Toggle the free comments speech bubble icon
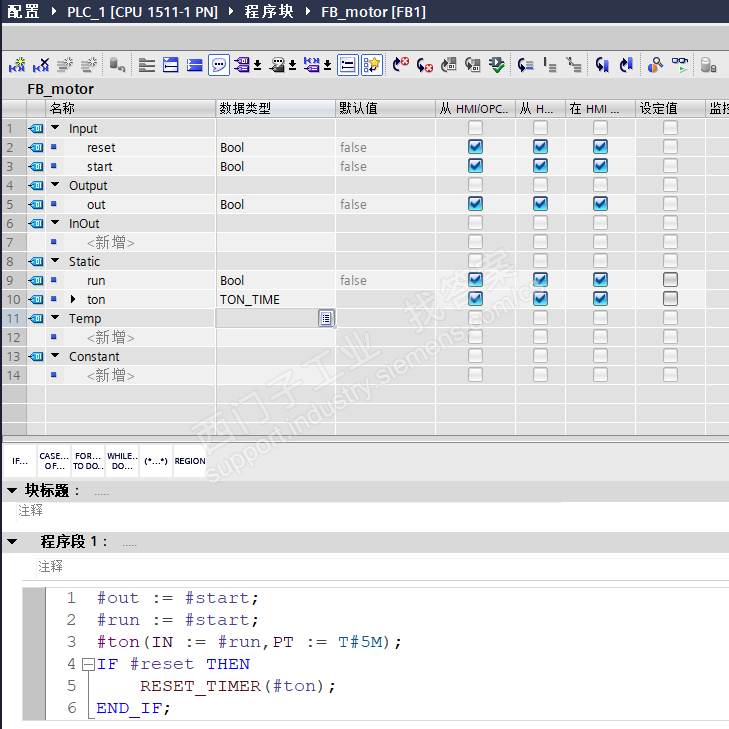The height and width of the screenshot is (729, 729). point(219,65)
